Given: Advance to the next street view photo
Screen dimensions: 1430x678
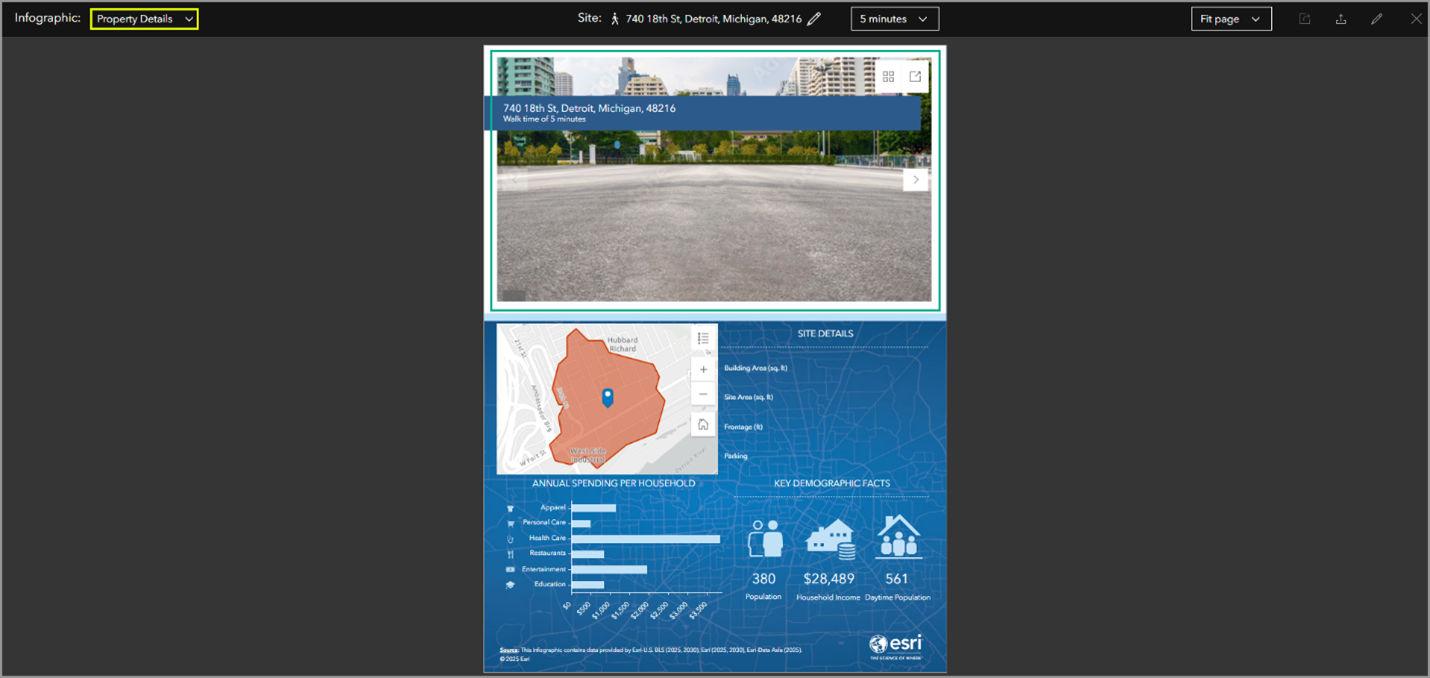Looking at the screenshot, I should pos(915,179).
